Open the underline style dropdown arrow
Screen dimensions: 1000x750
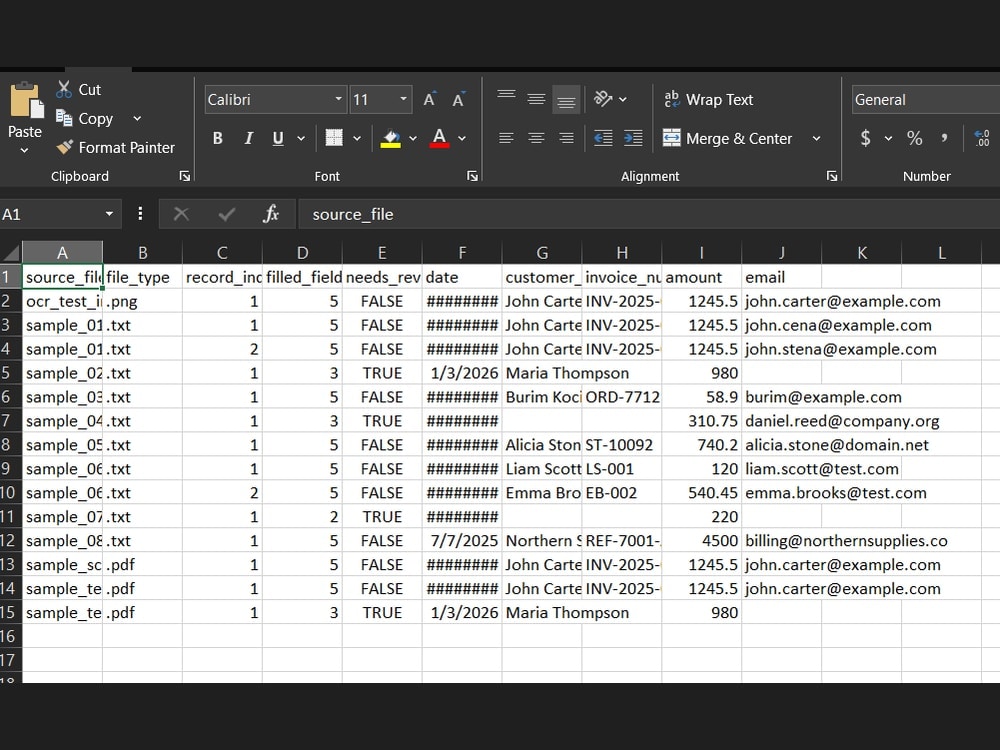pyautogui.click(x=301, y=138)
